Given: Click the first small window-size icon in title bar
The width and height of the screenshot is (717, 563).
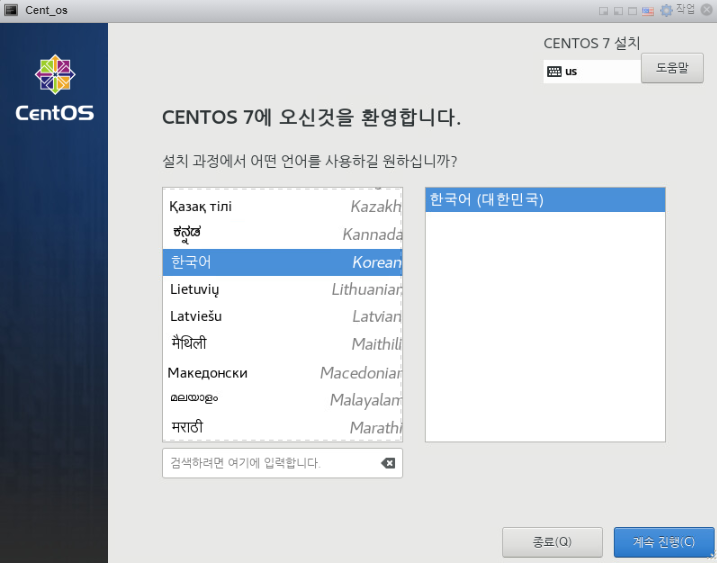Looking at the screenshot, I should 604,11.
